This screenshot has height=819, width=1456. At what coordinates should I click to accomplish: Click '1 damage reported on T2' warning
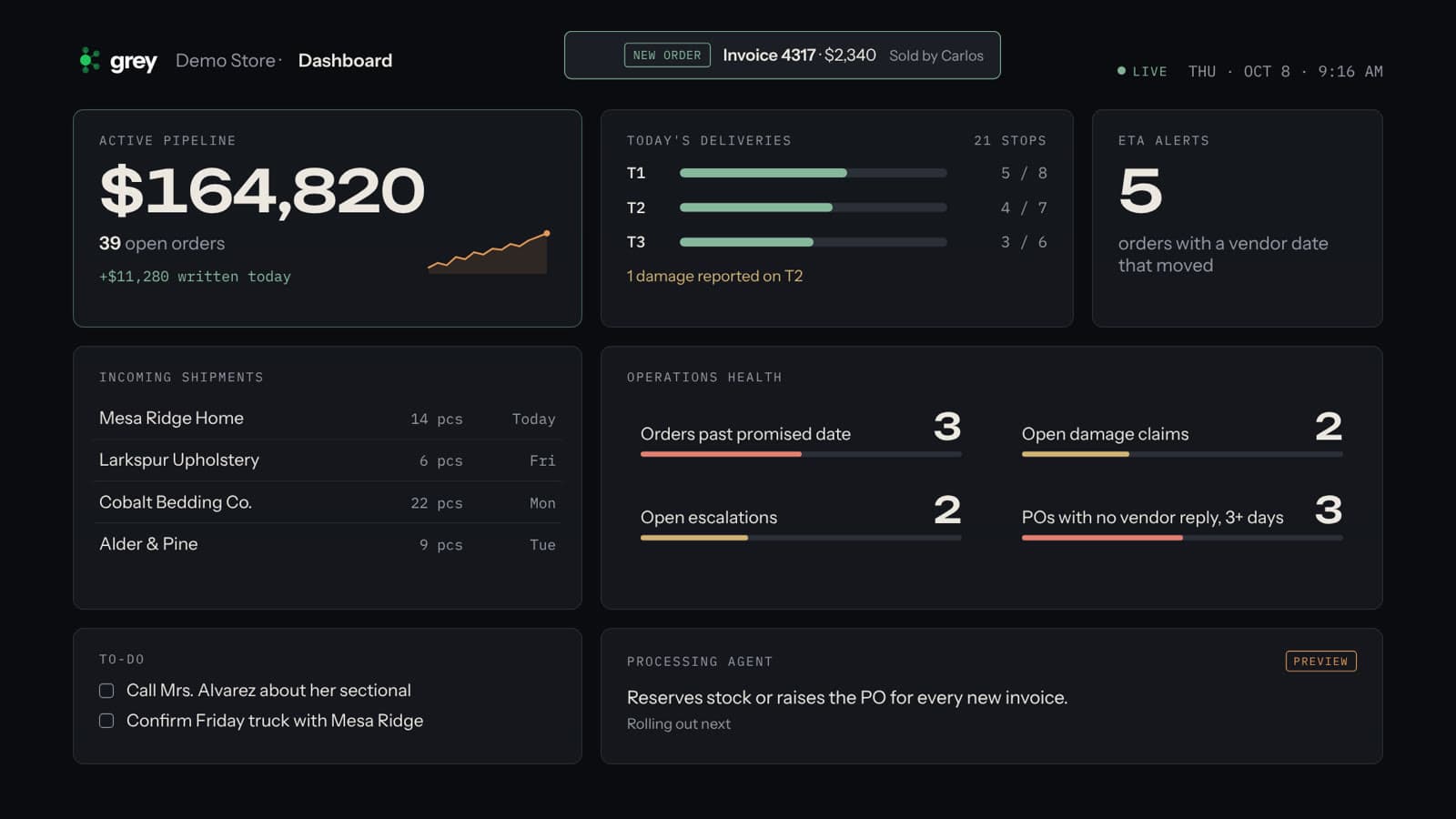(x=714, y=276)
